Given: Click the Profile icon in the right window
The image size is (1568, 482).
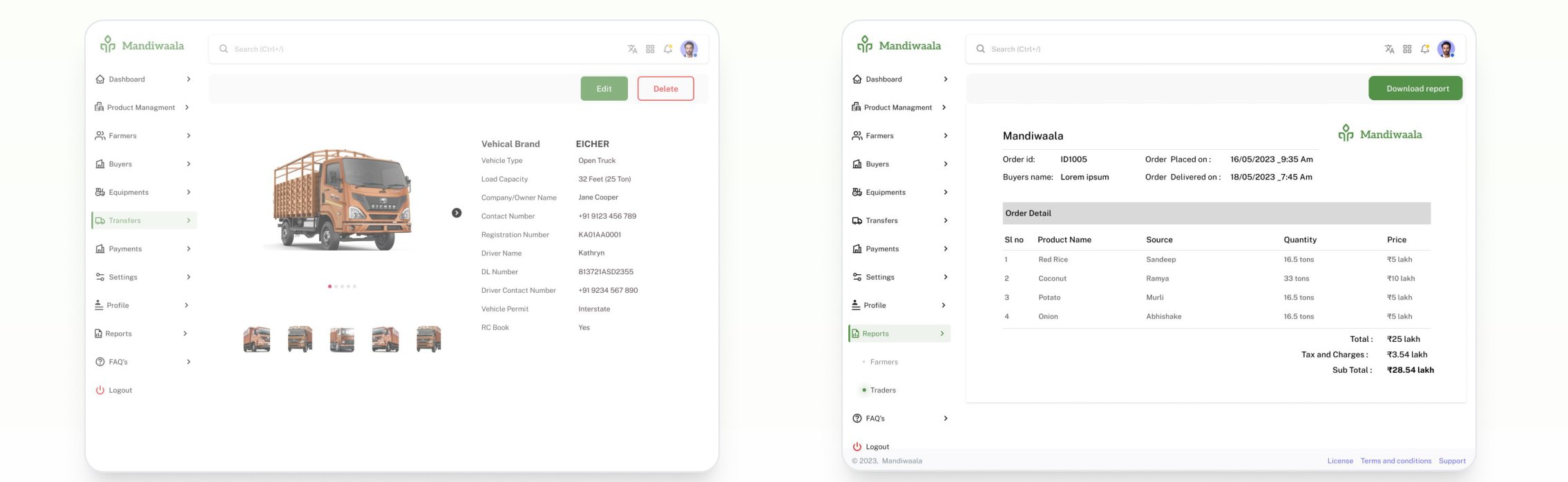Looking at the screenshot, I should 856,305.
